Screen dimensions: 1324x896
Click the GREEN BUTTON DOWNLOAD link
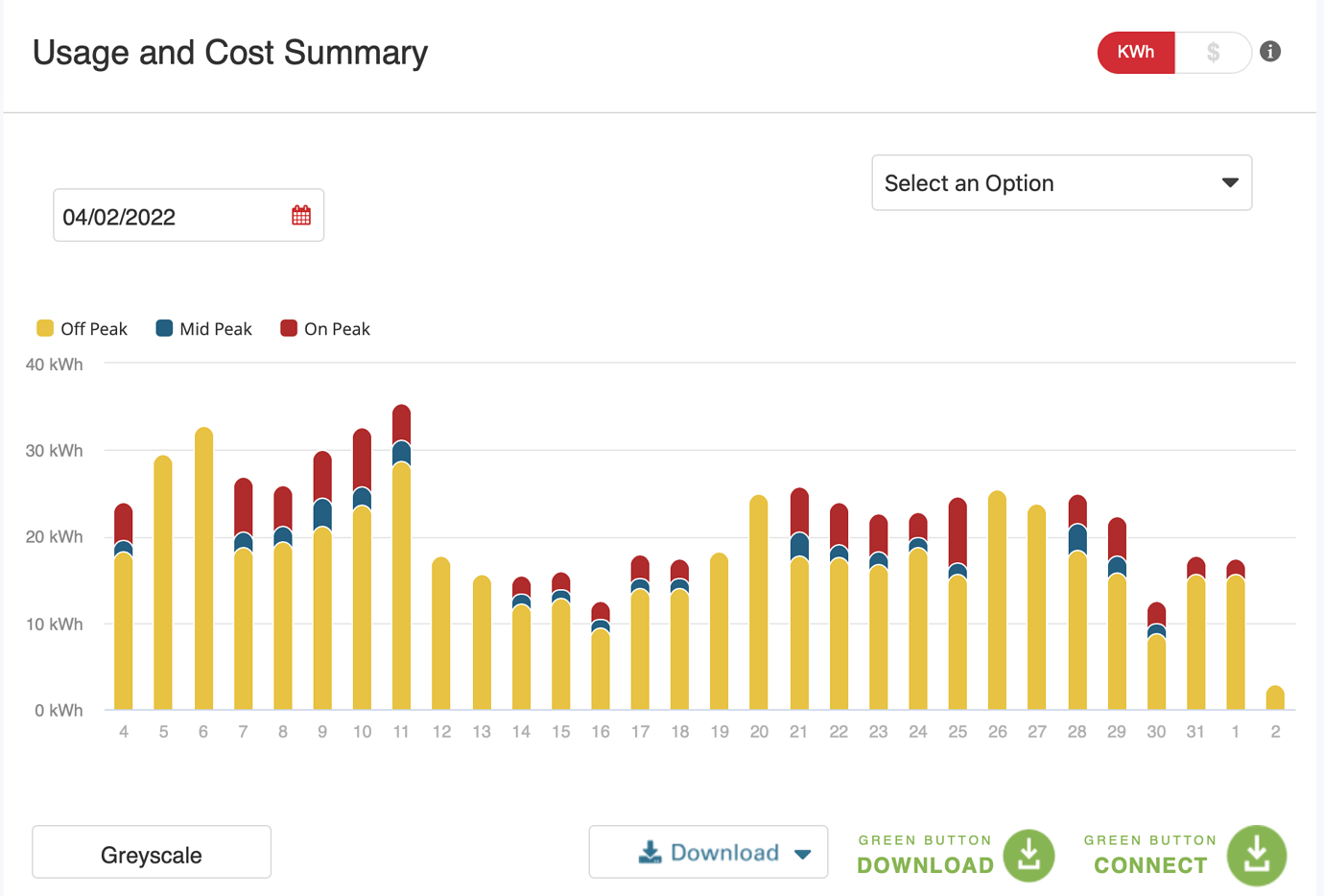924,855
